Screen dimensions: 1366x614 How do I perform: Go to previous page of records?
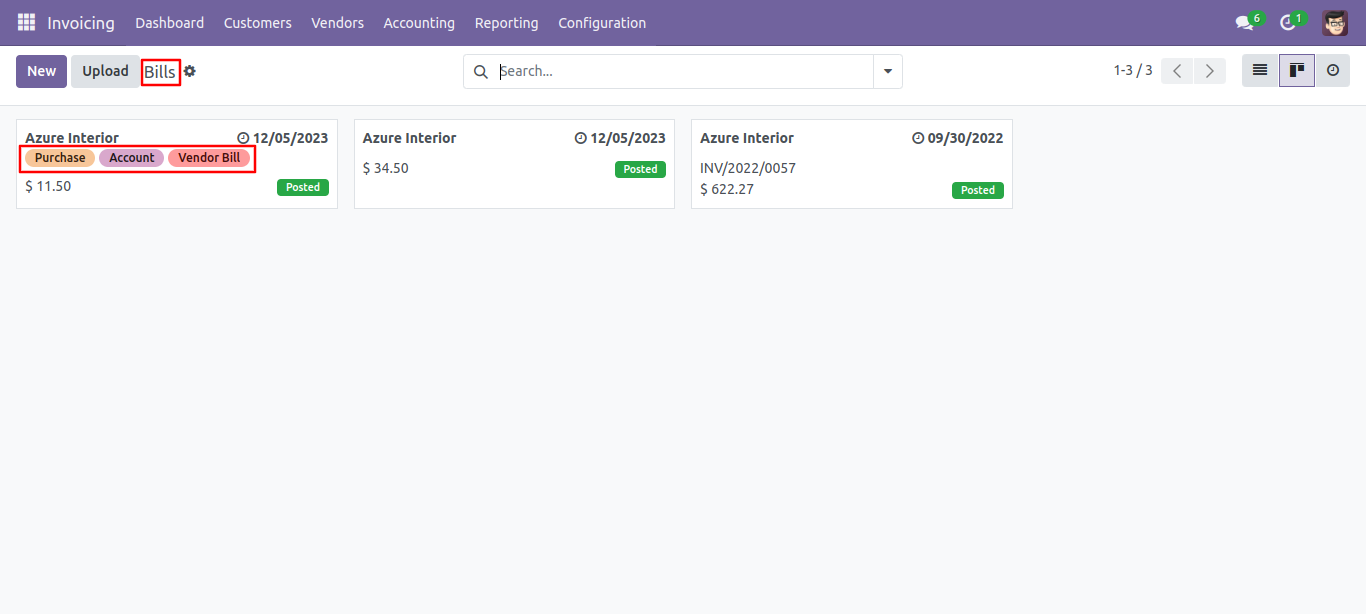pos(1177,71)
